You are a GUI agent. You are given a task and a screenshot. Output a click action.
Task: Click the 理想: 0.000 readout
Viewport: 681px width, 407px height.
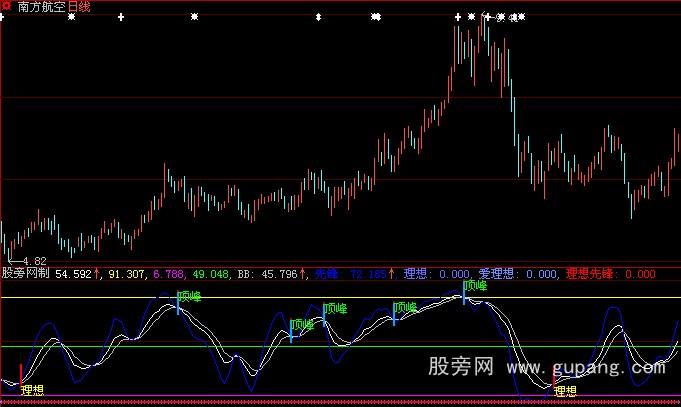tap(436, 274)
